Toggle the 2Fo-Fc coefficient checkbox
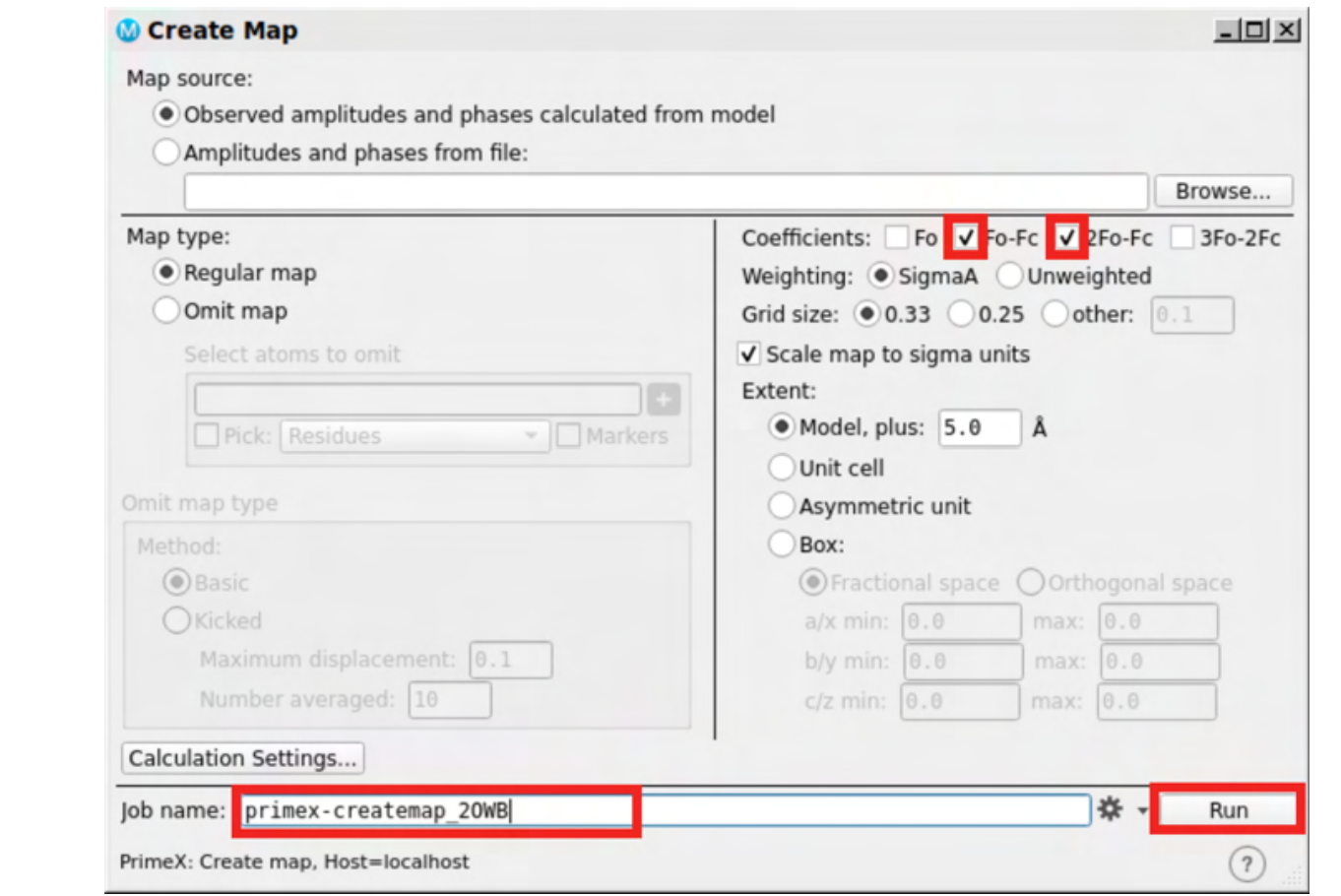1341x896 pixels. [1066, 237]
